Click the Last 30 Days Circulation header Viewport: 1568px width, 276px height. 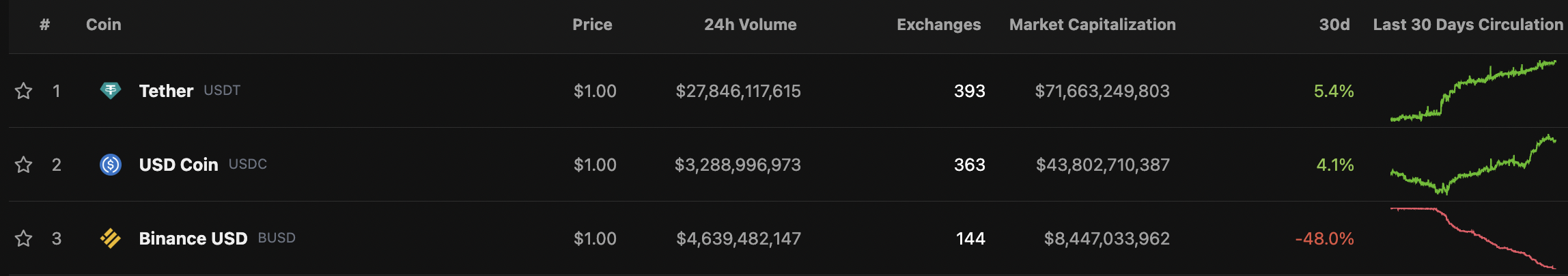pos(1468,25)
